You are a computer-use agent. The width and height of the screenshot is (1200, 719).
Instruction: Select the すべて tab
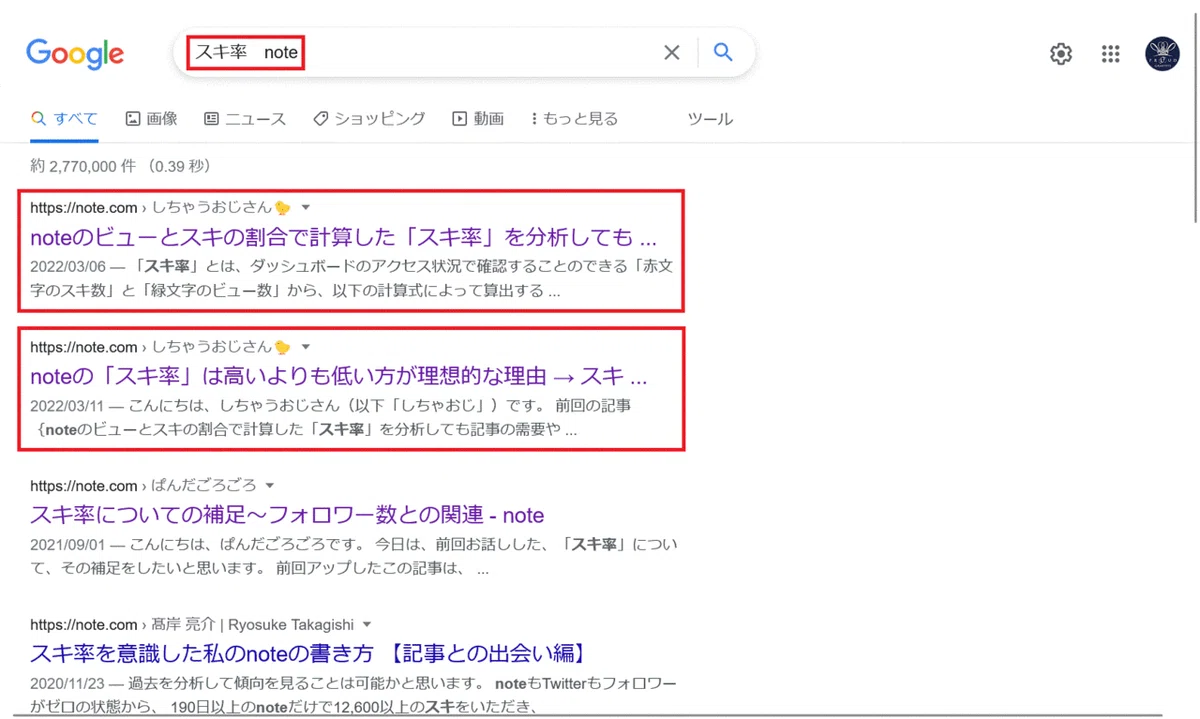pos(64,119)
